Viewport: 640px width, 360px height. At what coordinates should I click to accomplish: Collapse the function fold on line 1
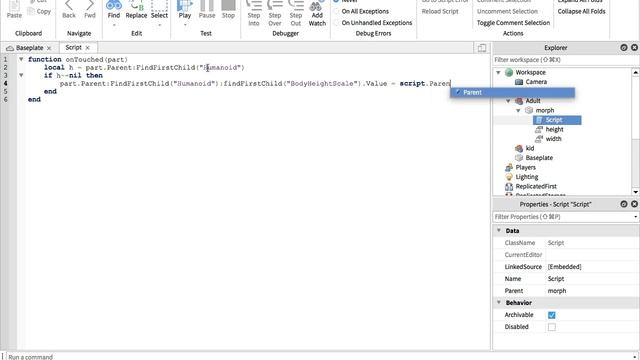click(21, 59)
